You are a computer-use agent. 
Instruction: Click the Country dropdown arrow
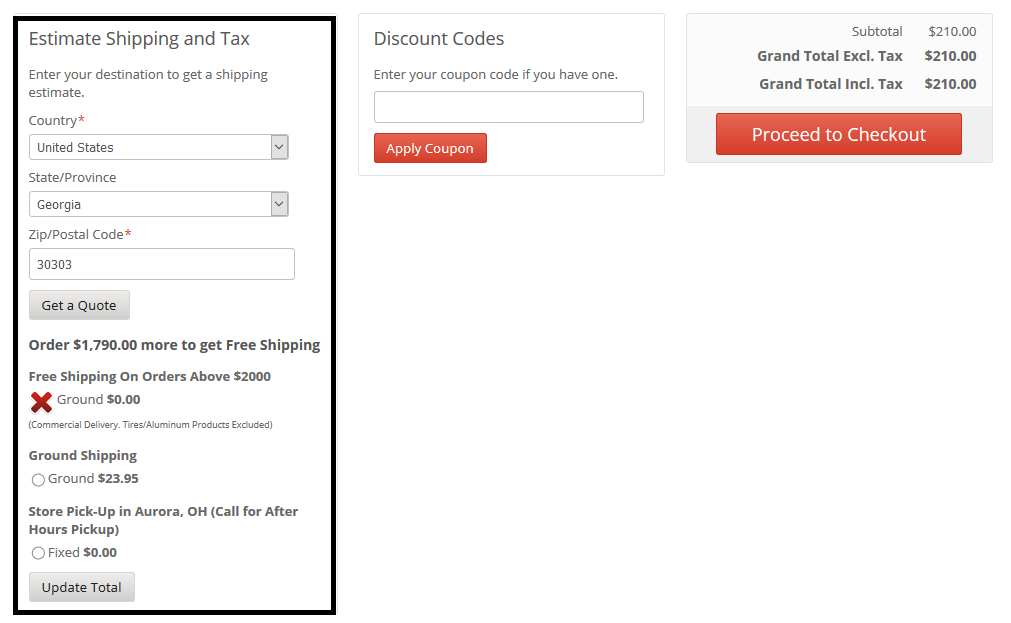(x=279, y=147)
